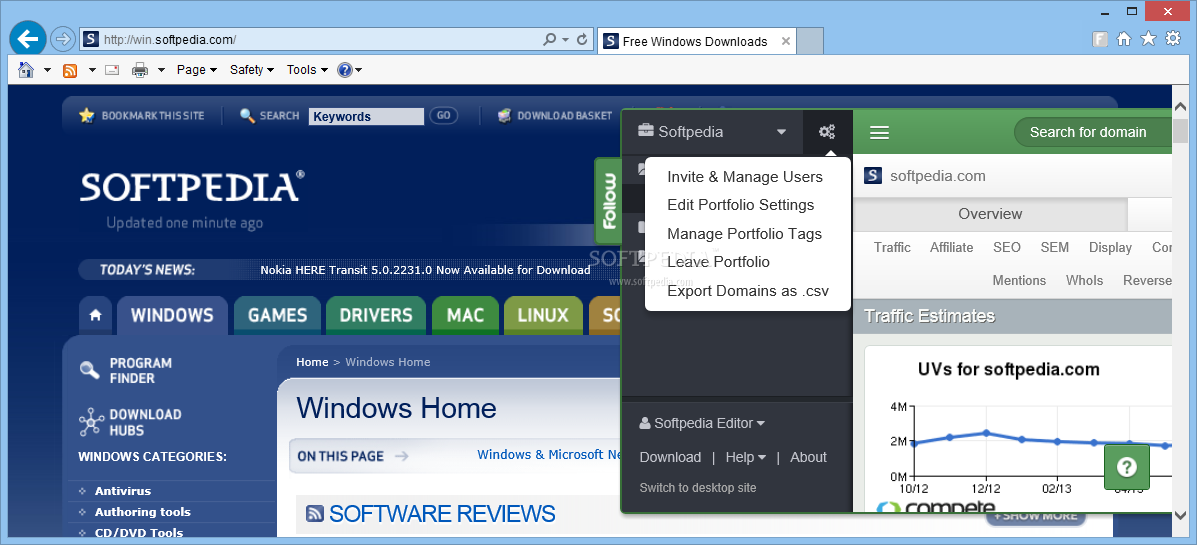Click the Download Hubs network icon

tap(91, 421)
